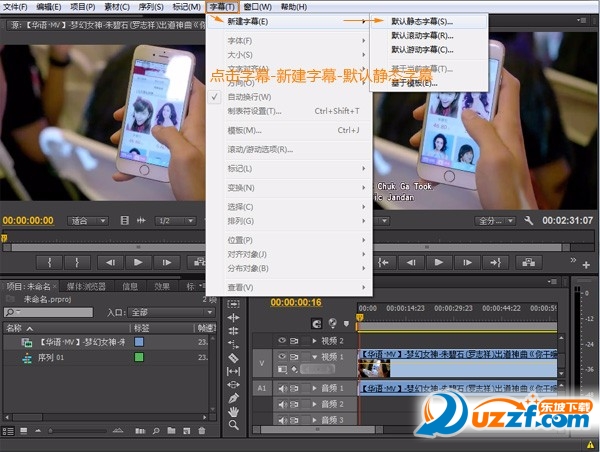Expand the 音频 3 track
Screen dimensions: 600x452
click(x=315, y=420)
